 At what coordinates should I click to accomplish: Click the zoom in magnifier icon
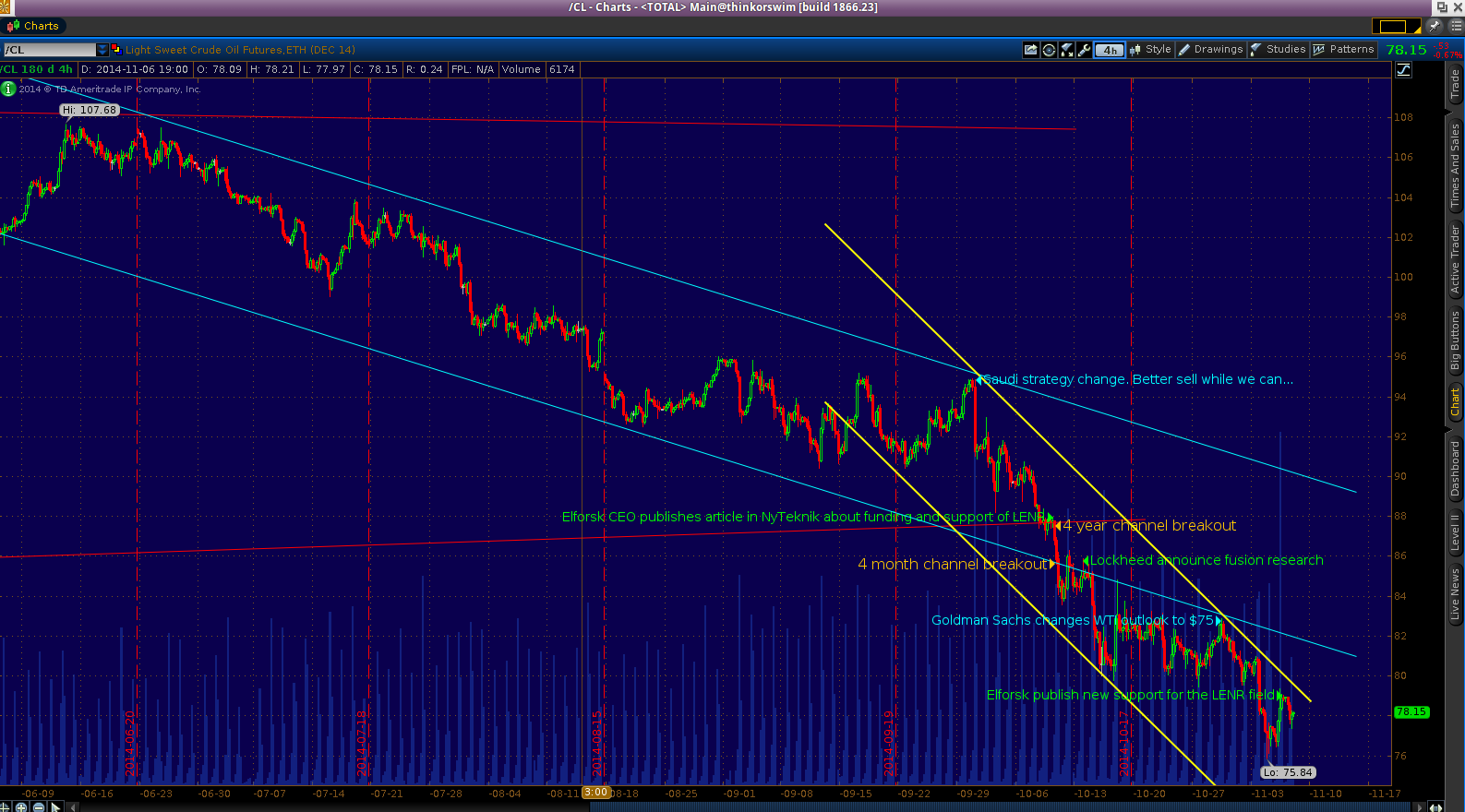[x=21, y=806]
